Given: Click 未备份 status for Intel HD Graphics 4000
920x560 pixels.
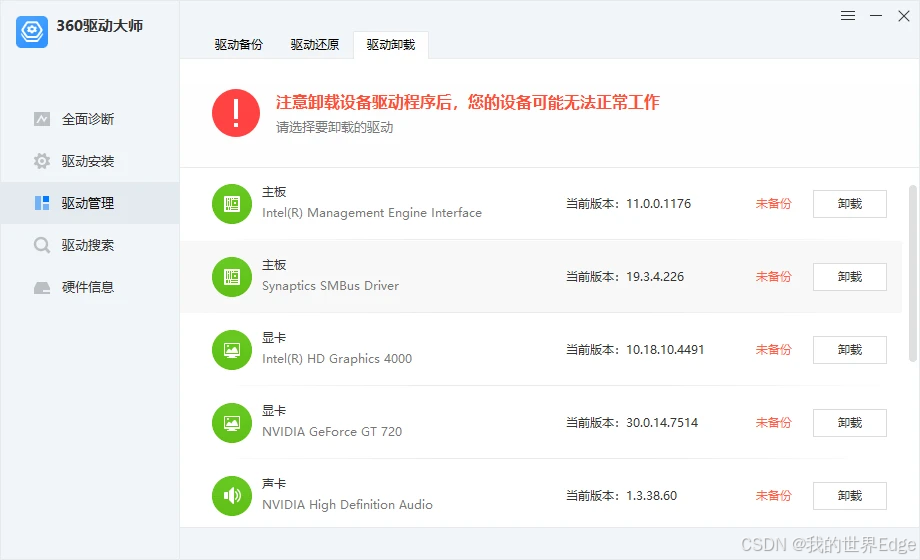Looking at the screenshot, I should pyautogui.click(x=773, y=350).
